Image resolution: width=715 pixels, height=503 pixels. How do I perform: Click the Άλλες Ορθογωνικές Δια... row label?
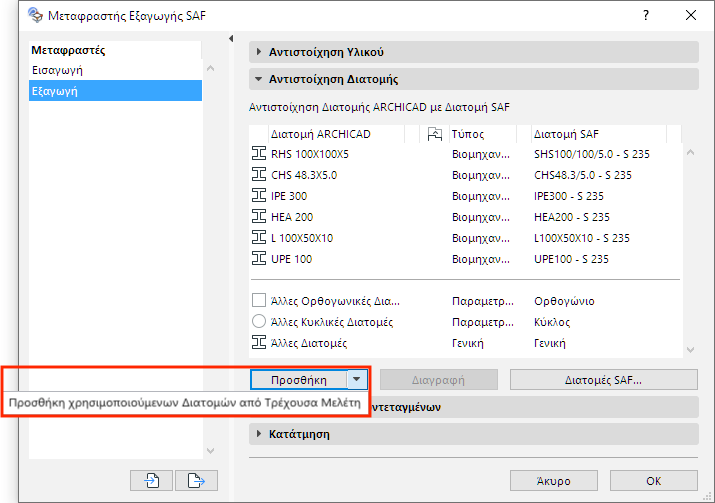tap(335, 301)
